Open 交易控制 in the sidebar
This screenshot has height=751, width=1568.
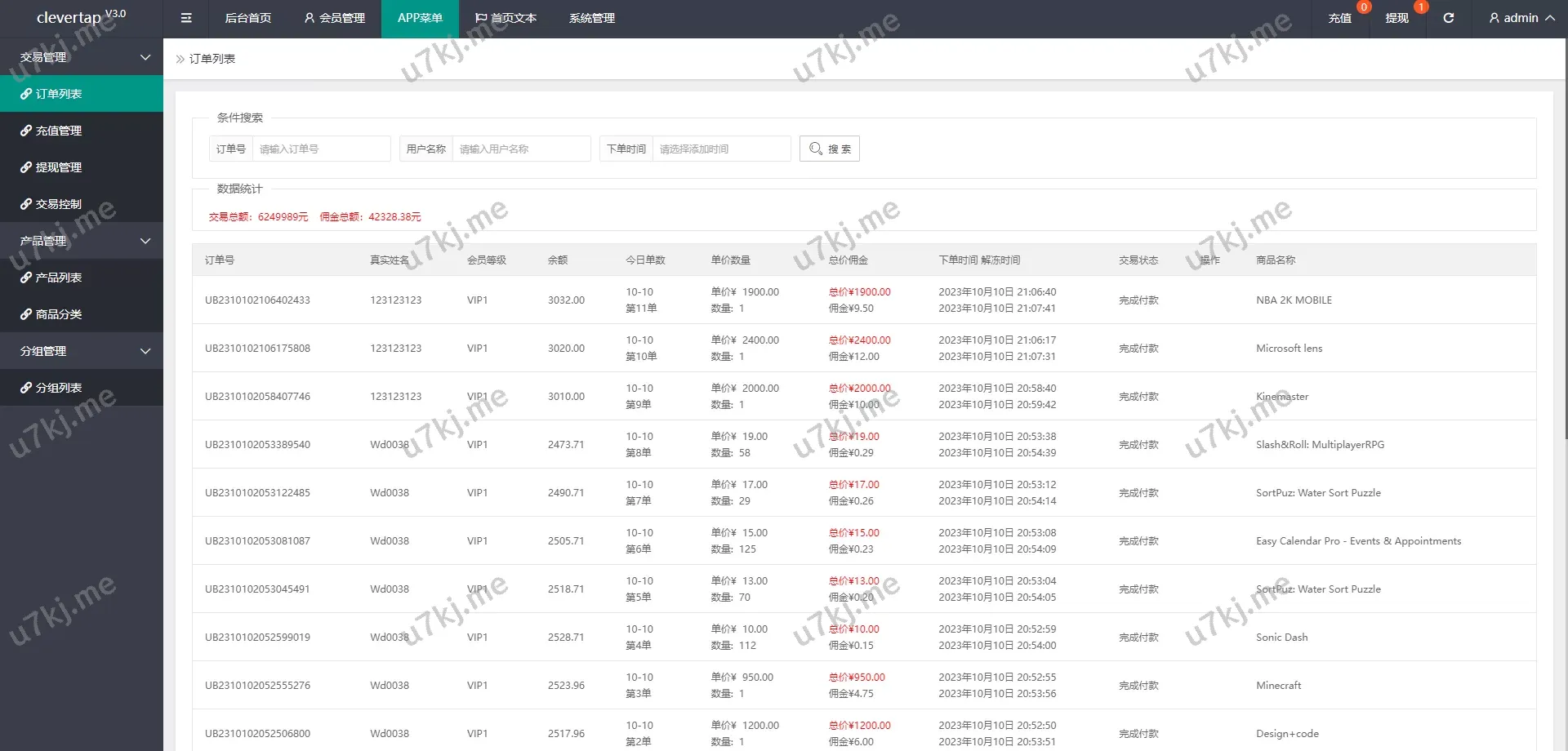[58, 204]
